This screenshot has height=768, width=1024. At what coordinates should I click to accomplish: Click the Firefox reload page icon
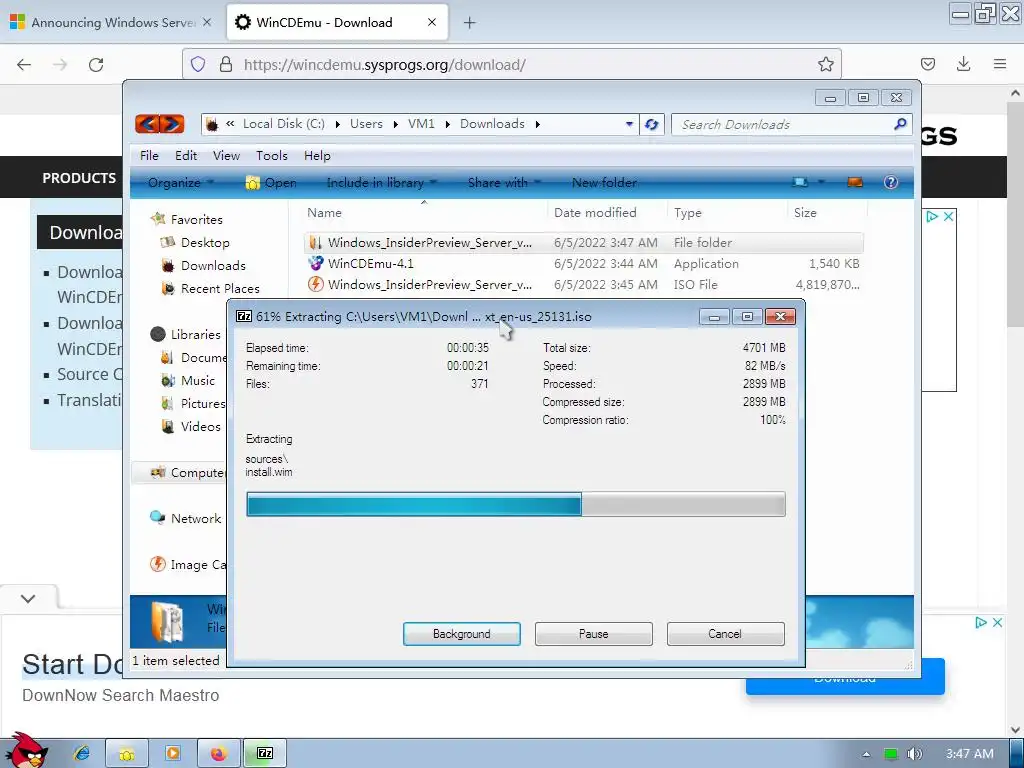click(96, 65)
